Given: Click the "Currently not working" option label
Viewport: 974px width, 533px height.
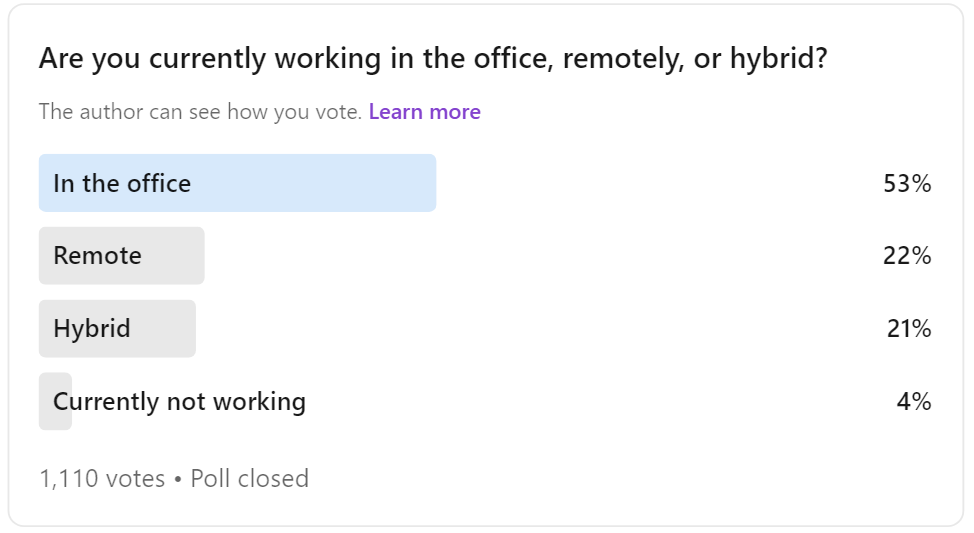Looking at the screenshot, I should 179,402.
